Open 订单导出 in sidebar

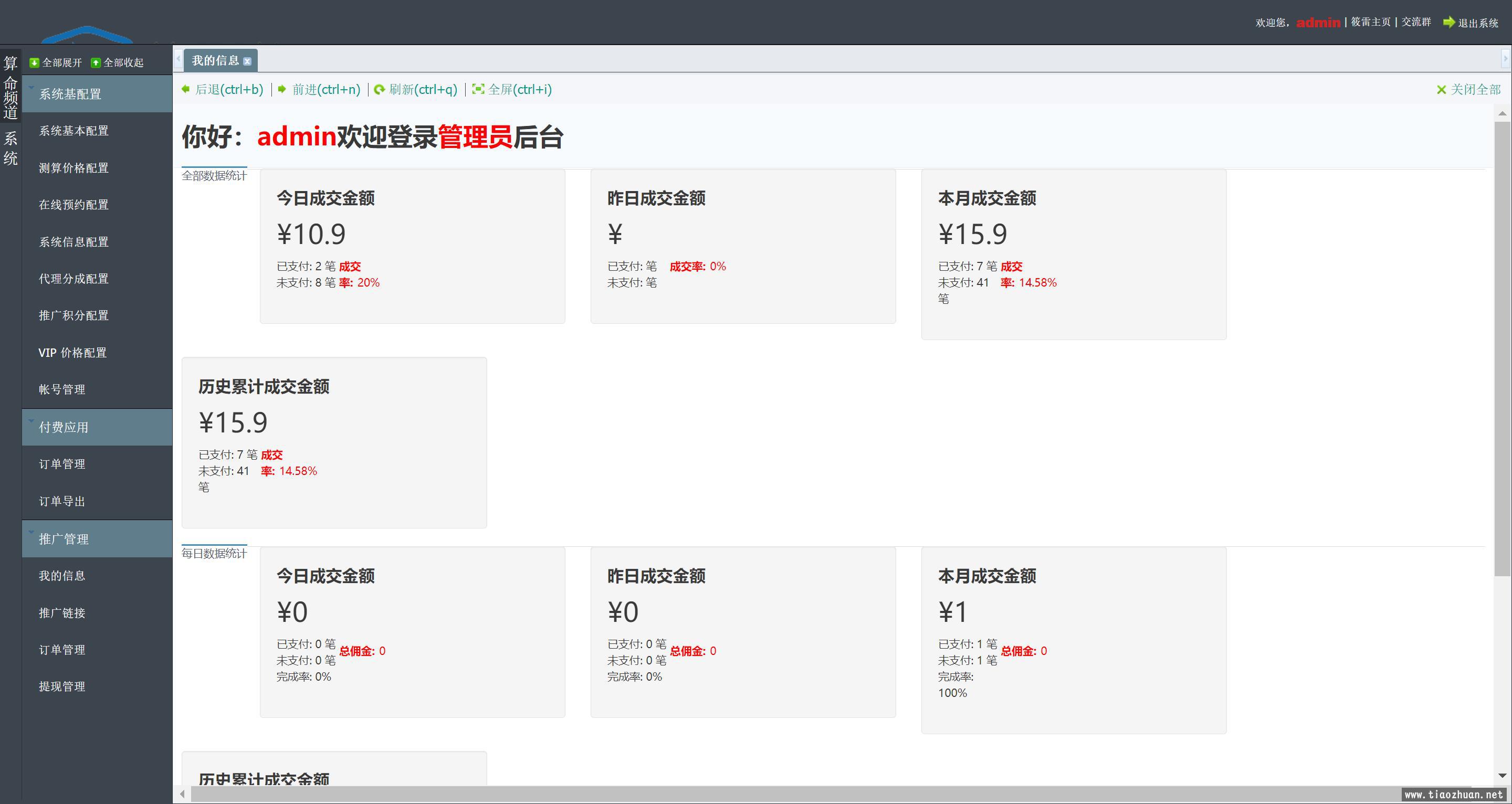click(62, 501)
